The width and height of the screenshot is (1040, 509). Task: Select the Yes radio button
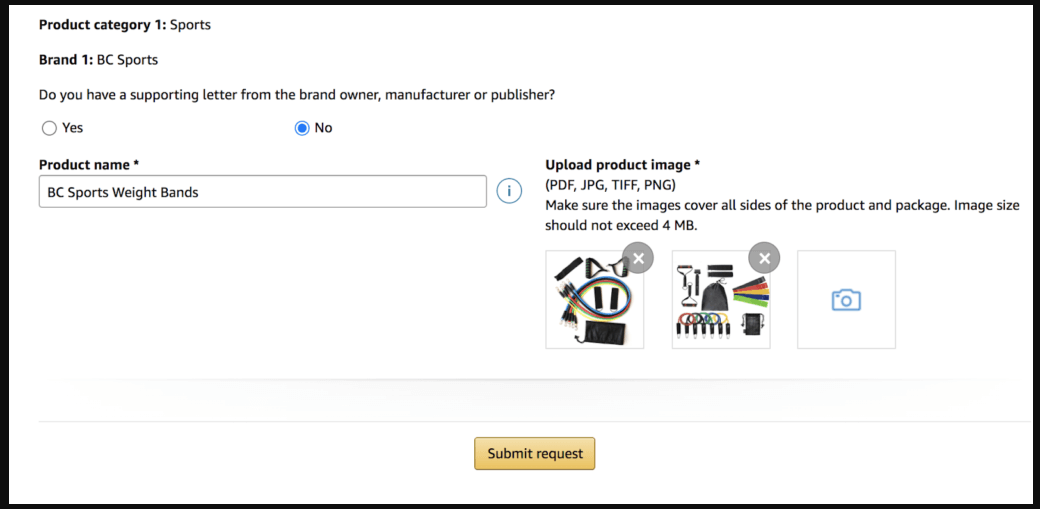point(48,128)
